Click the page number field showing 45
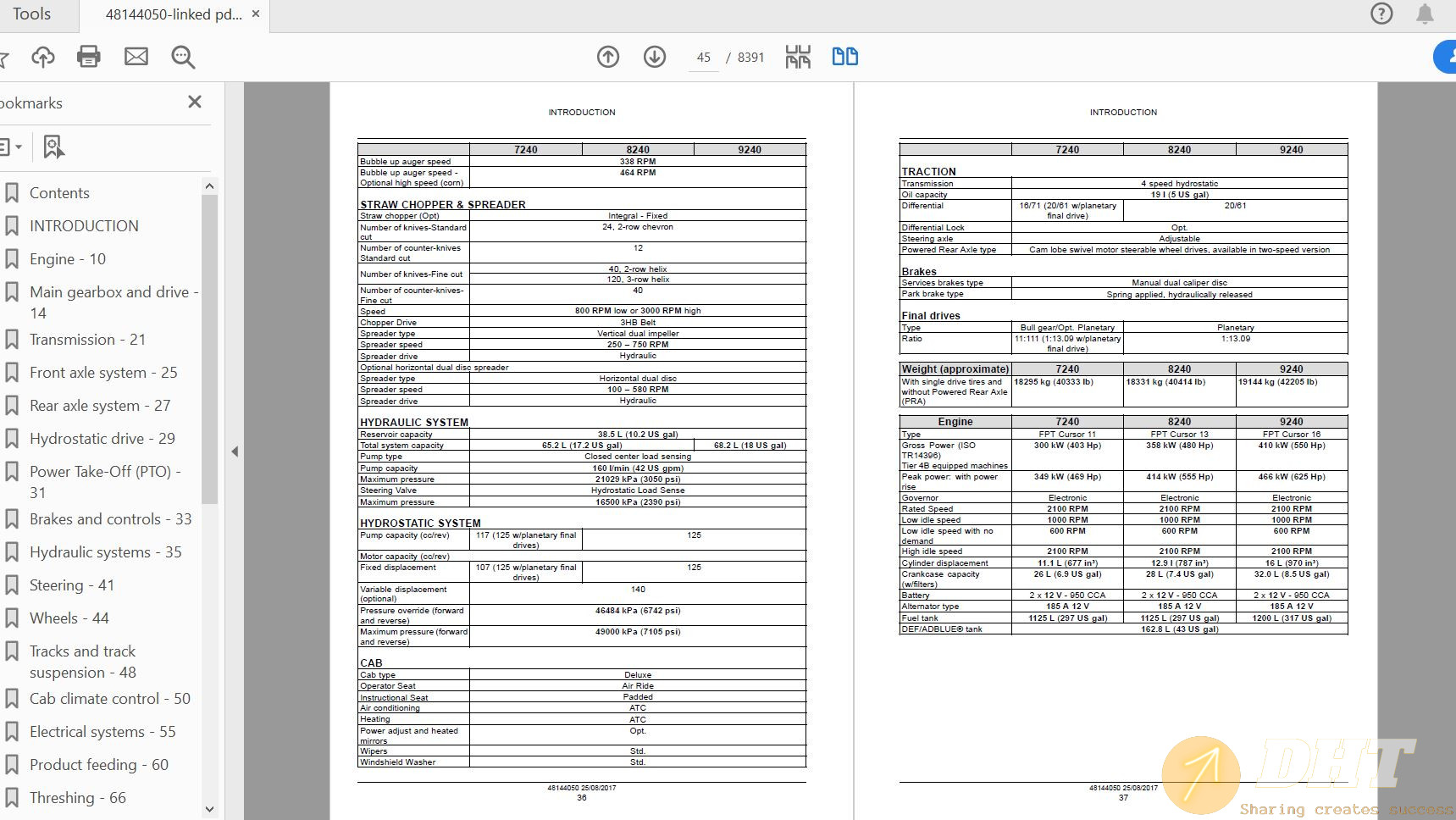Screen dimensions: 1456x820 (x=704, y=58)
